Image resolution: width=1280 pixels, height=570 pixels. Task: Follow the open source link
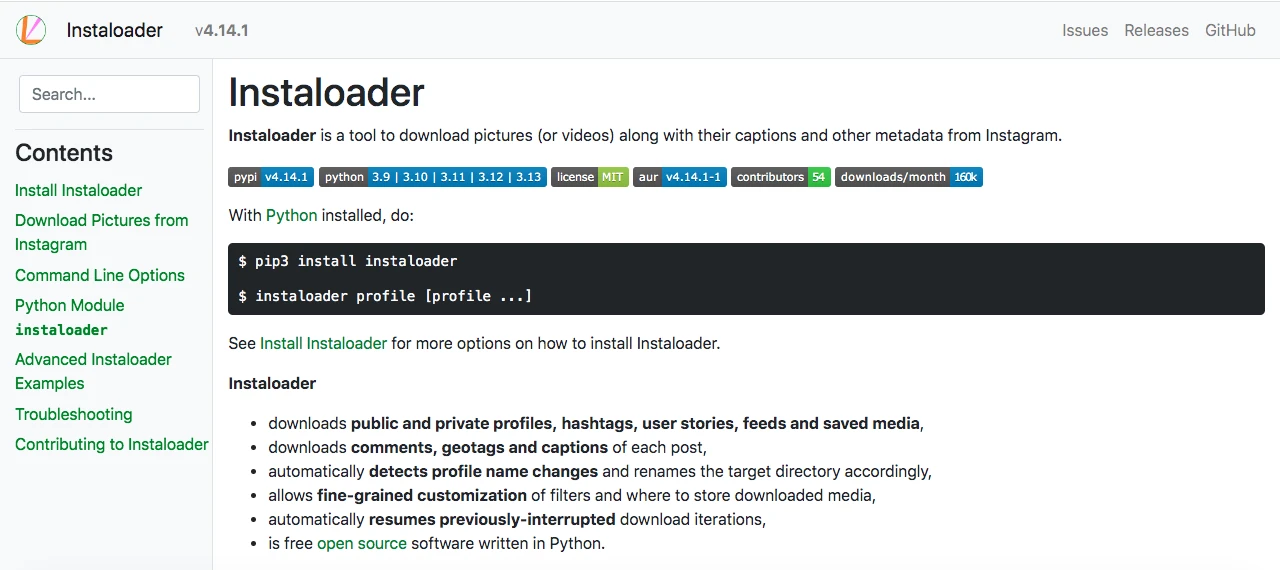[x=362, y=544]
